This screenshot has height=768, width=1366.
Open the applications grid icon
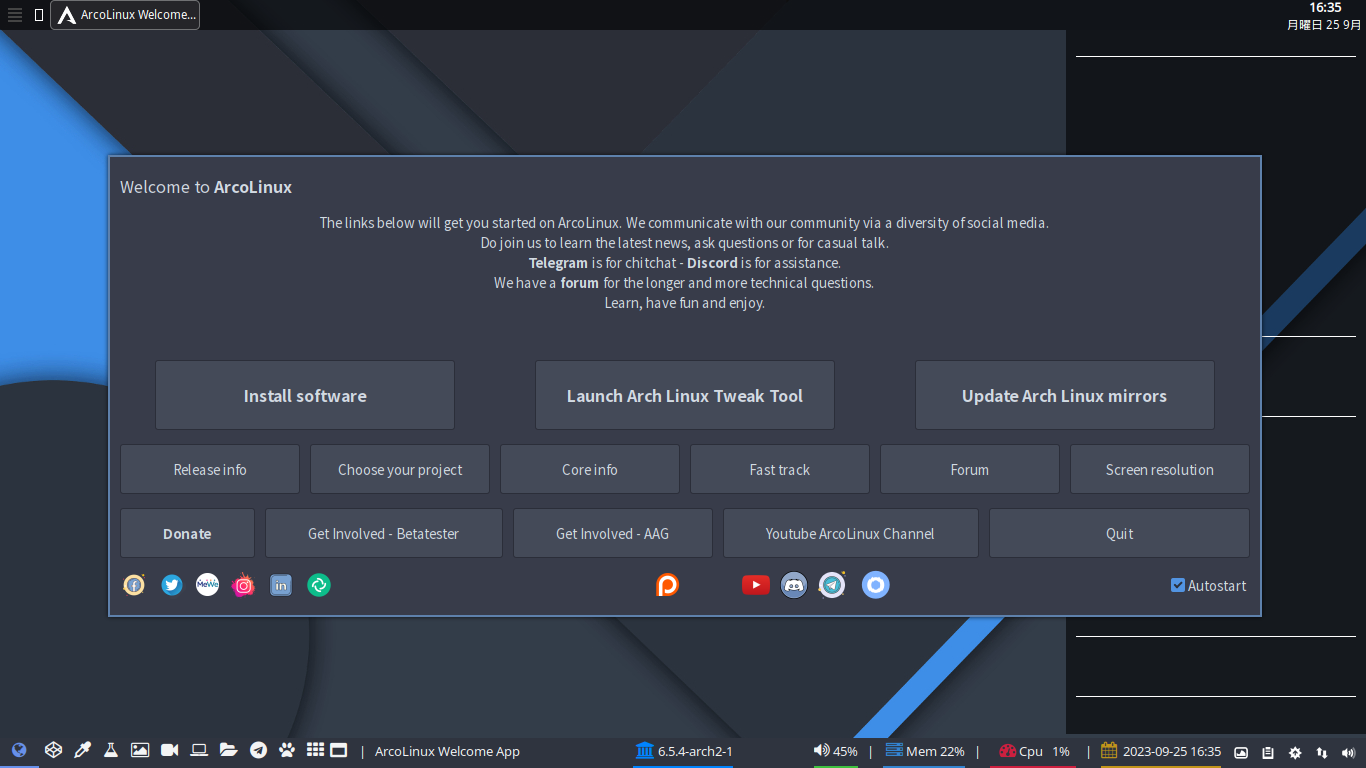[x=315, y=750]
